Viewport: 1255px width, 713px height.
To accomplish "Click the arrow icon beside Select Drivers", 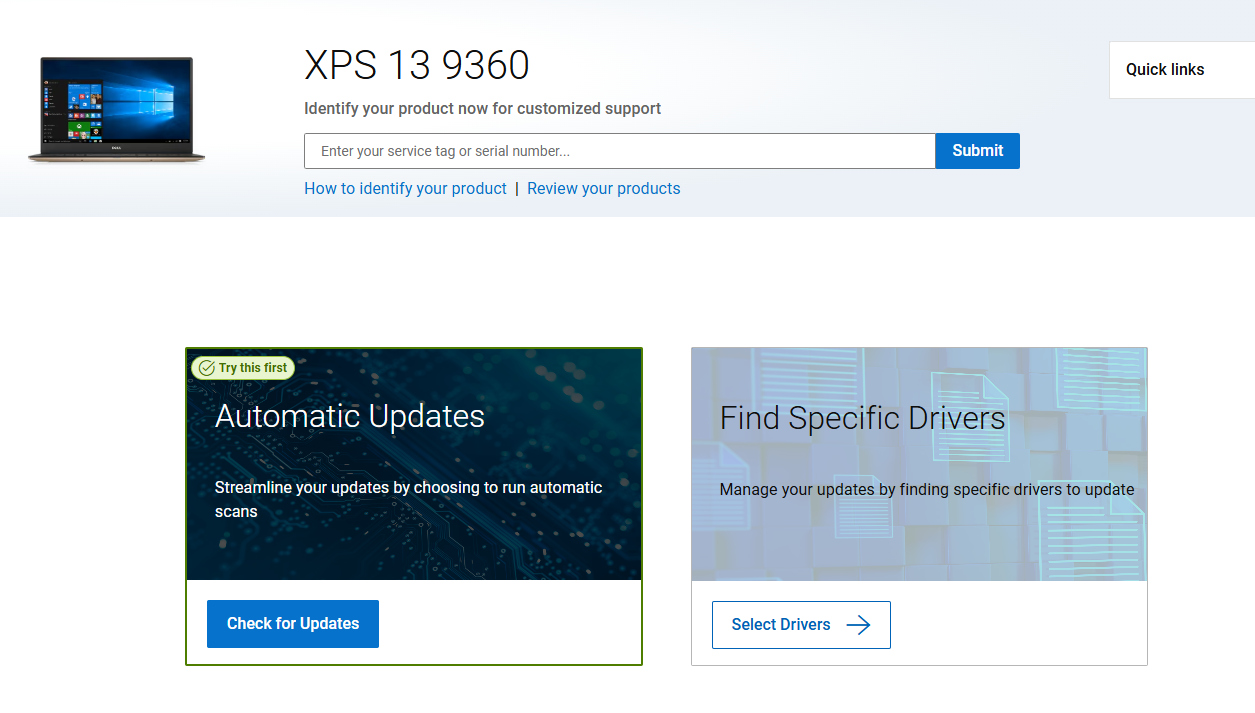I will [x=858, y=625].
